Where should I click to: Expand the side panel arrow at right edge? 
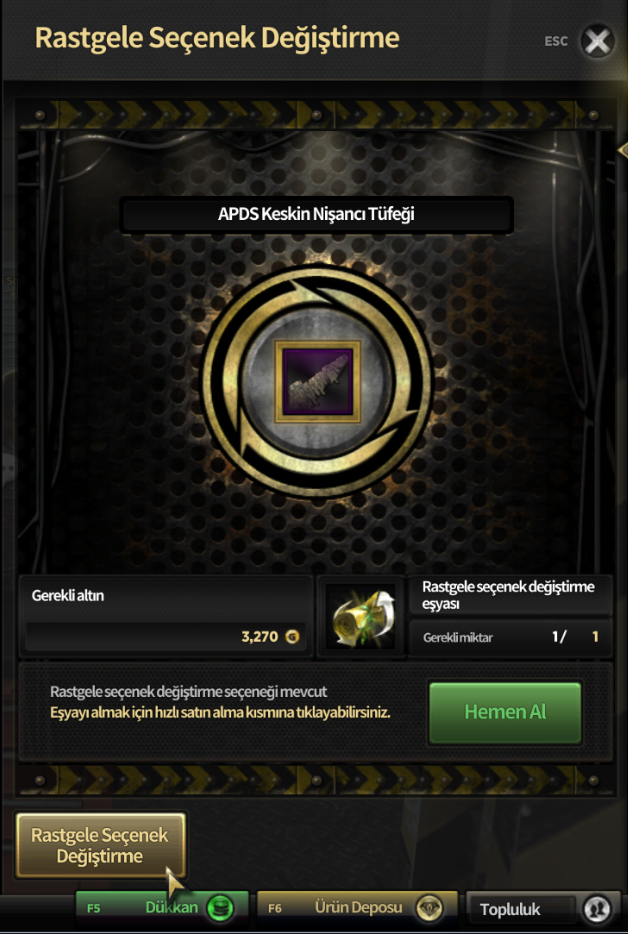[623, 150]
